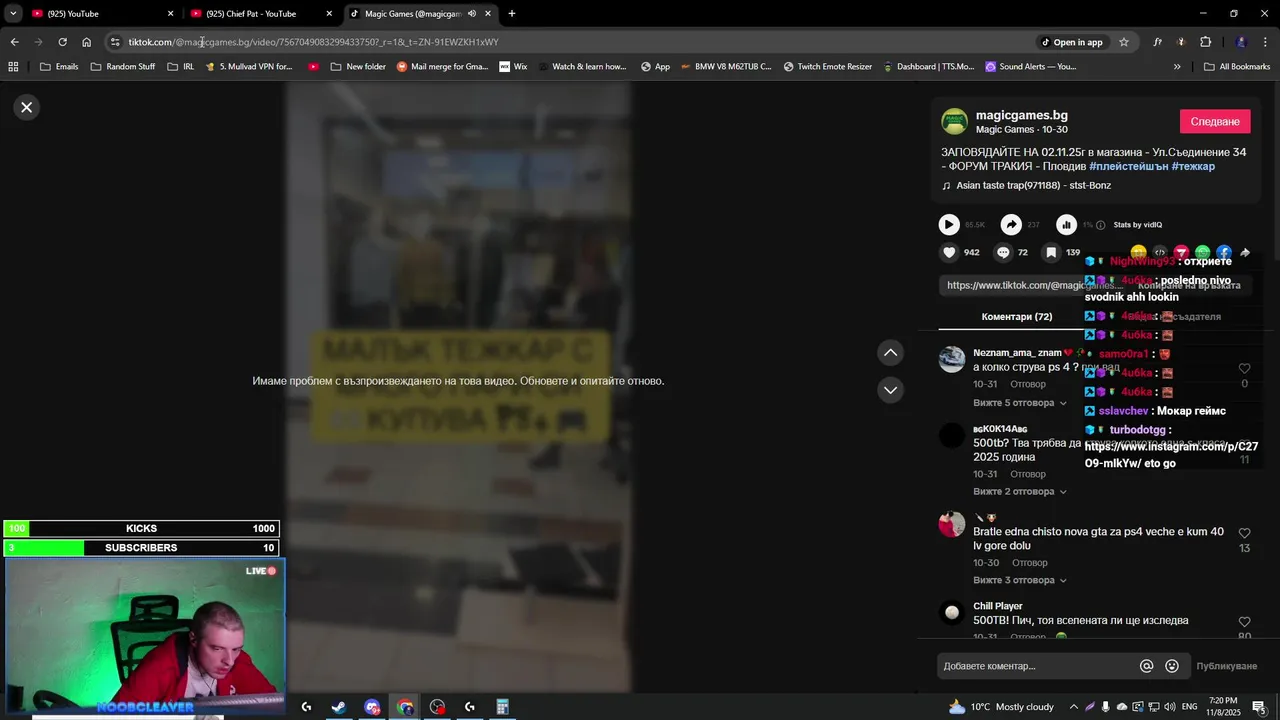
Task: Click the Magic Games profile avatar
Action: point(954,122)
